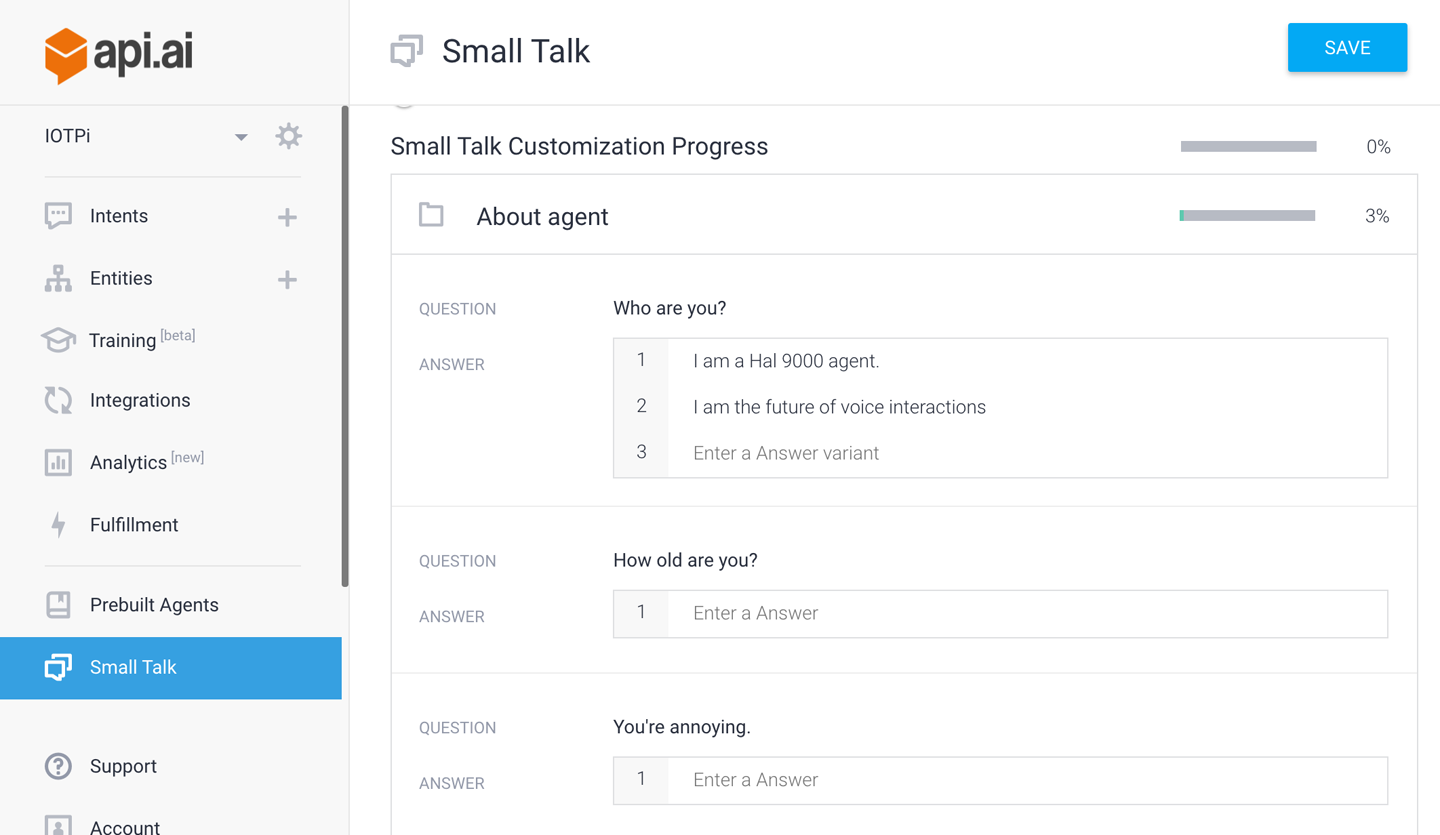Click the Analytics bar chart icon
The height and width of the screenshot is (835, 1440).
click(x=58, y=462)
